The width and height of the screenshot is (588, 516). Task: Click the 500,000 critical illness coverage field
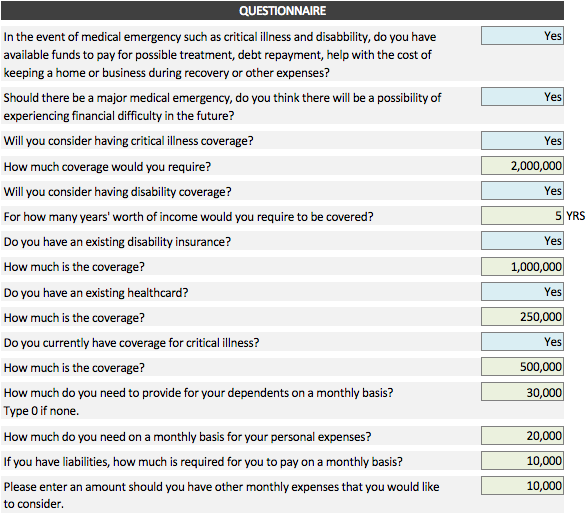click(x=522, y=367)
